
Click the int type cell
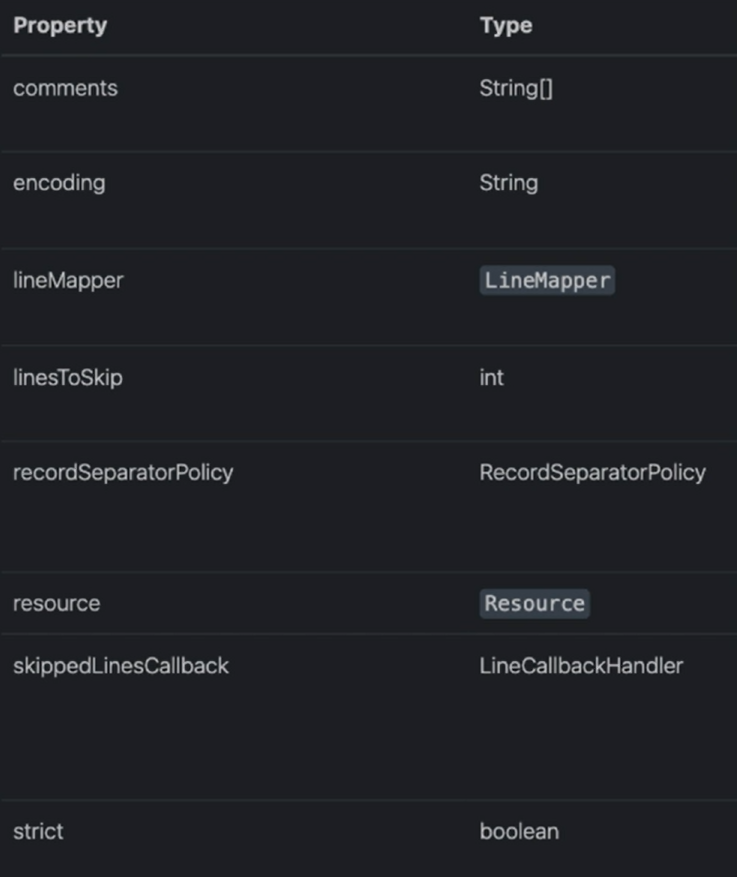(x=492, y=378)
